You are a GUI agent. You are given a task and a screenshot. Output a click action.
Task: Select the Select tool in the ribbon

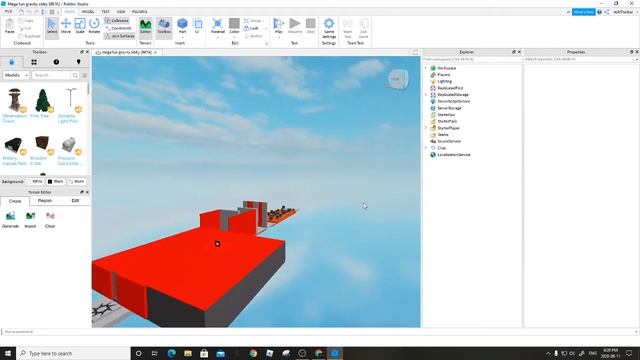tap(52, 27)
